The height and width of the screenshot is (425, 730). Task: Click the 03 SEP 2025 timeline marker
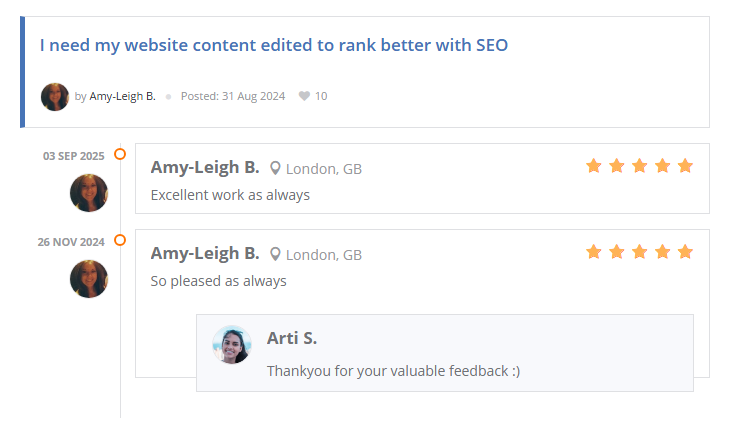(x=120, y=154)
